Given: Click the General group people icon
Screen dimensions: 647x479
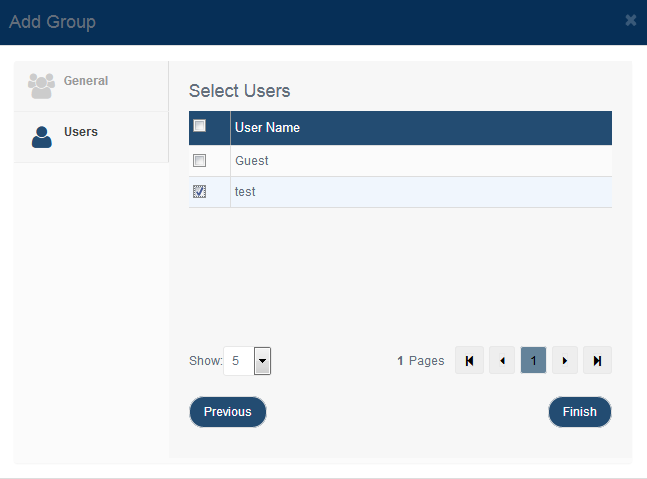Looking at the screenshot, I should [x=41, y=86].
